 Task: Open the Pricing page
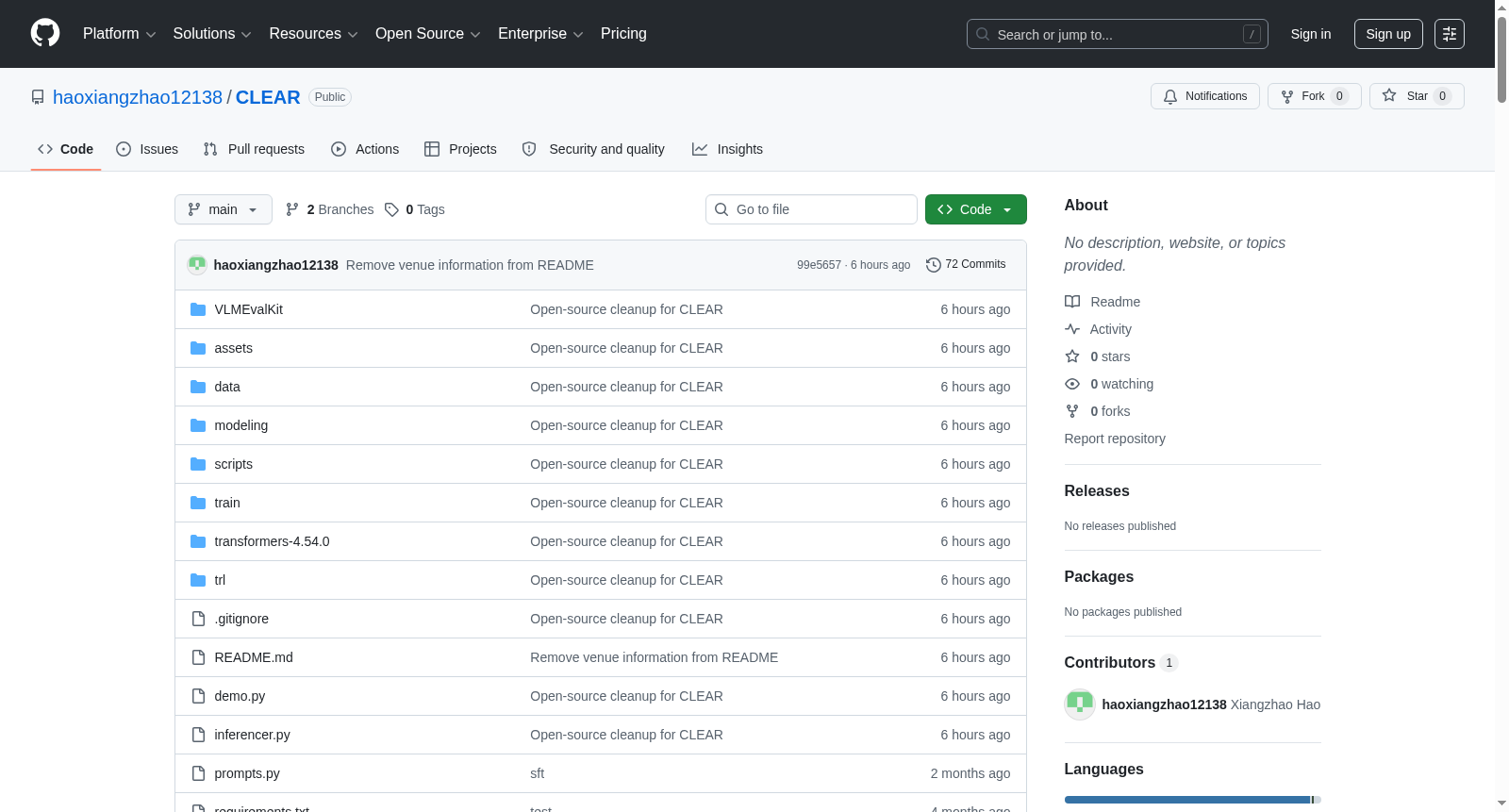pos(623,34)
